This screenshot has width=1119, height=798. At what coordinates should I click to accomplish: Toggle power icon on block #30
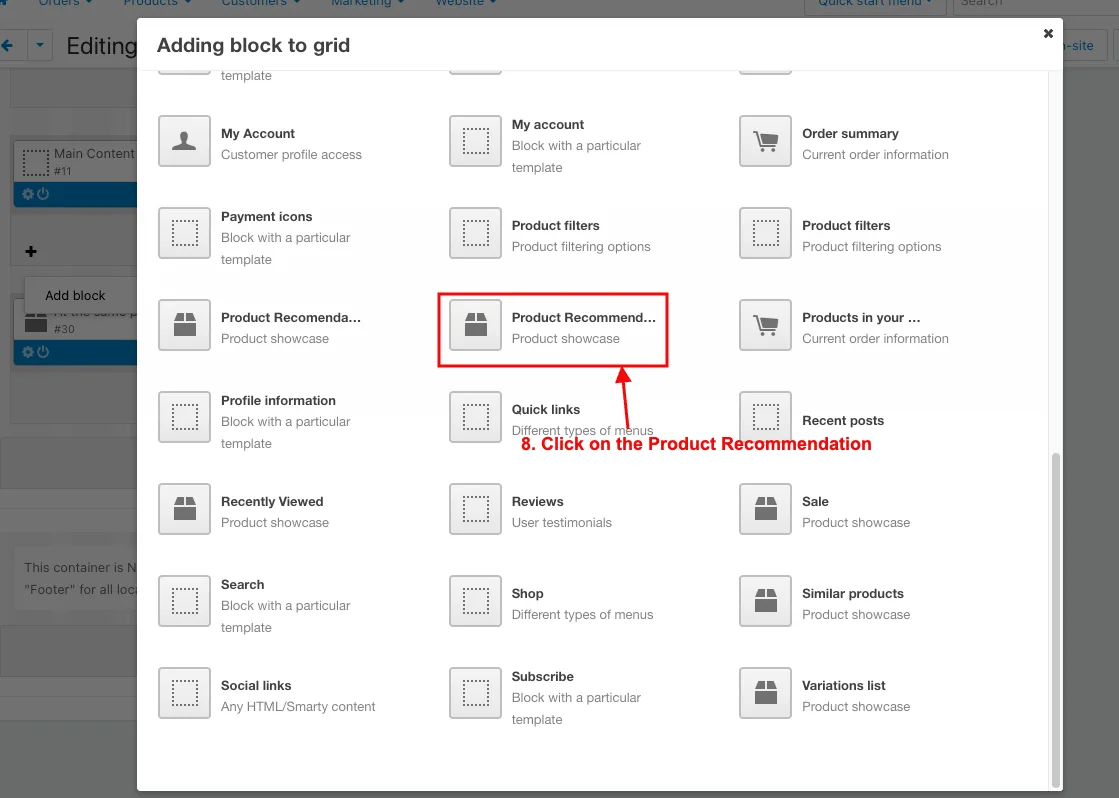(x=43, y=352)
